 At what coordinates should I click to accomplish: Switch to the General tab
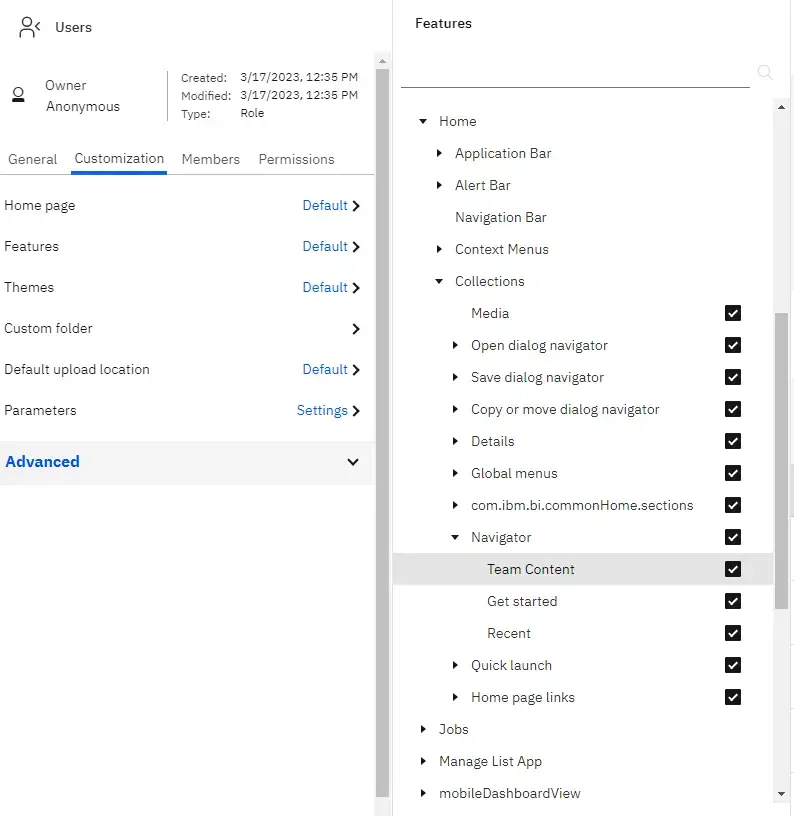coord(32,159)
